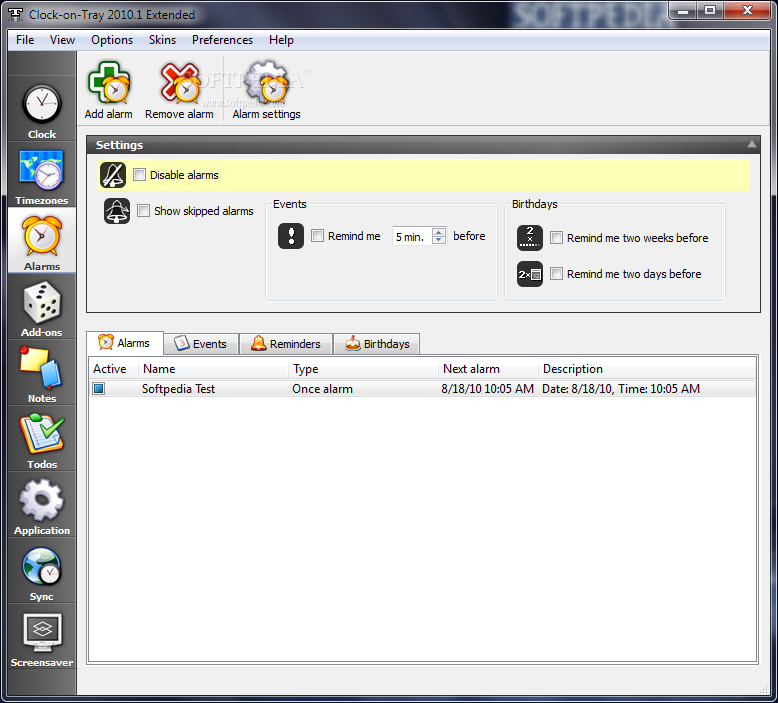Click the application icon in title bar
This screenshot has height=703, width=778.
15,14
